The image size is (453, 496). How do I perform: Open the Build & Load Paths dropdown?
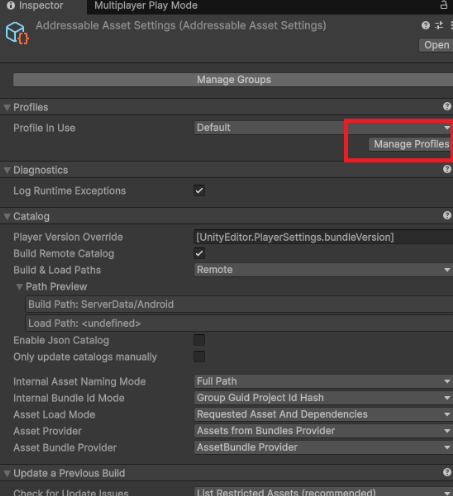[323, 270]
